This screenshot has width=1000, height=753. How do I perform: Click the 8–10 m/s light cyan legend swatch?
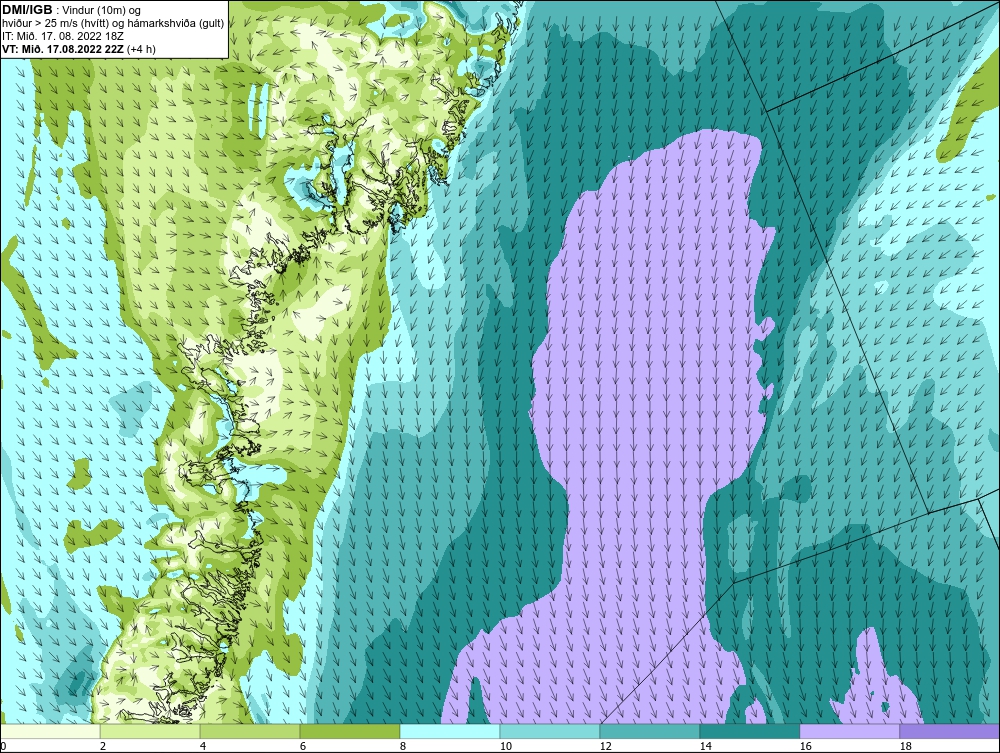pos(450,731)
